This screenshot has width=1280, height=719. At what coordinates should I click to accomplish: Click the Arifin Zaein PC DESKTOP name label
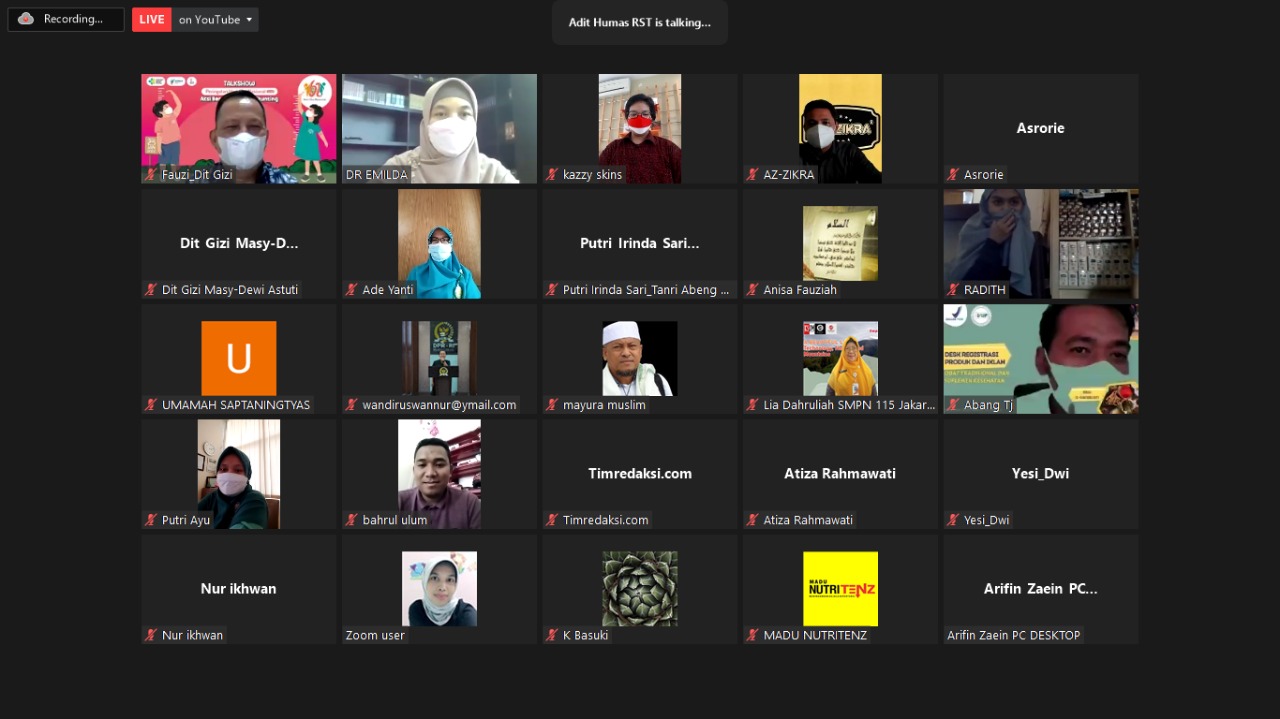1013,635
